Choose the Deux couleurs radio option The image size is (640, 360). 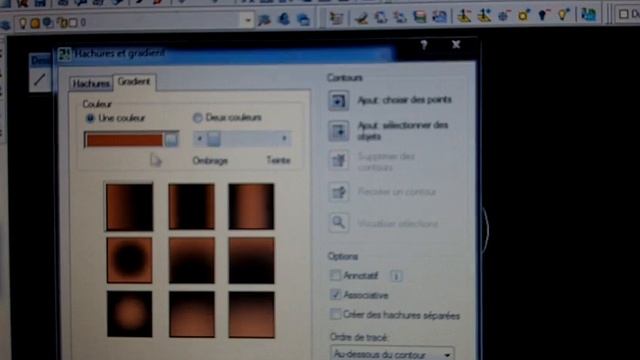[x=198, y=118]
